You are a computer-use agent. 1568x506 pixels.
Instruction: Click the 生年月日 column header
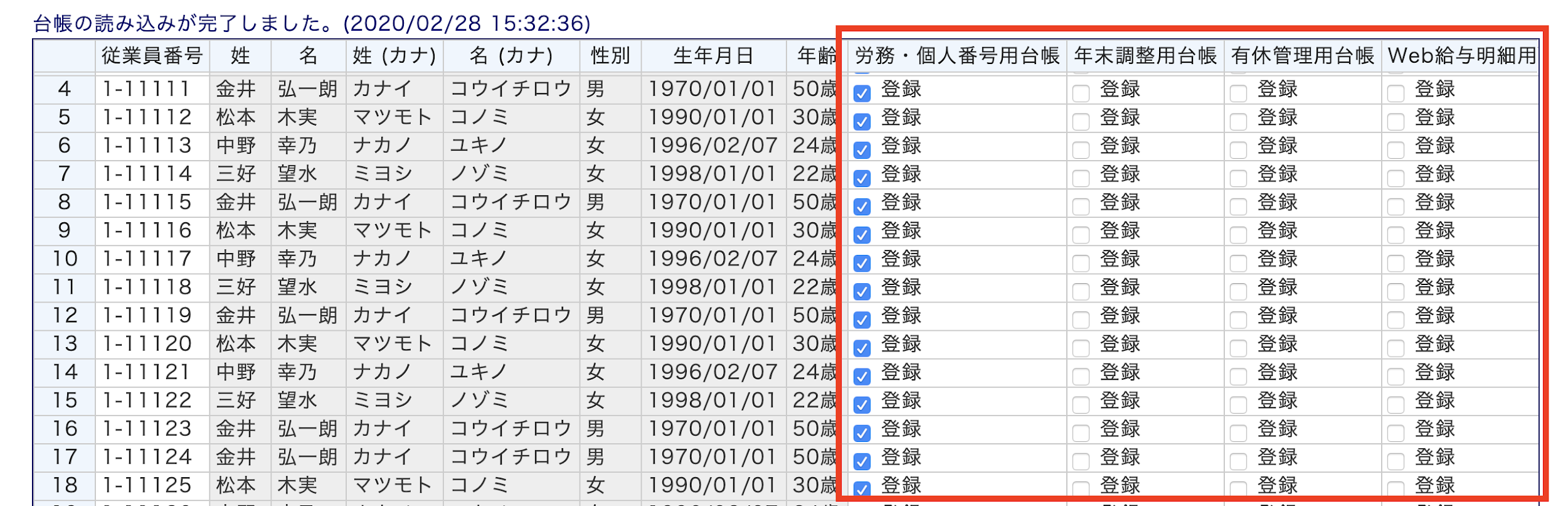click(x=714, y=56)
